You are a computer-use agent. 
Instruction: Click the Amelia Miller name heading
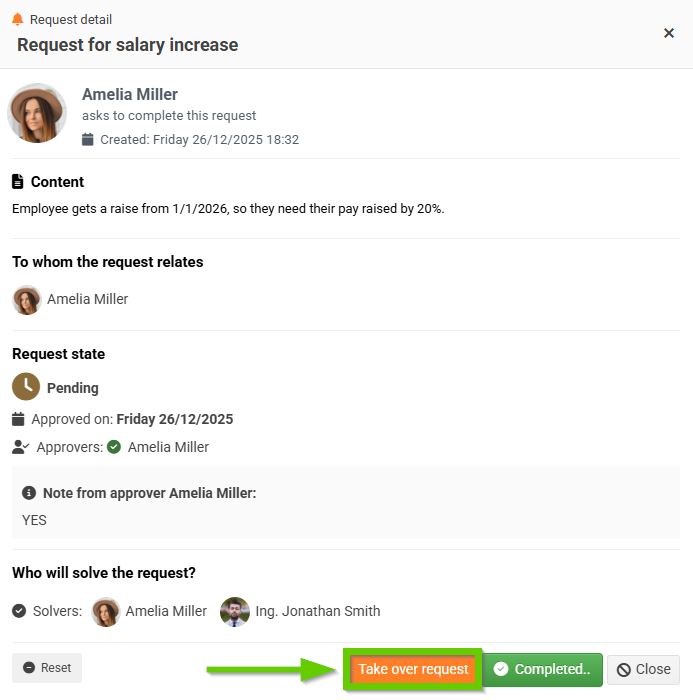pos(130,94)
